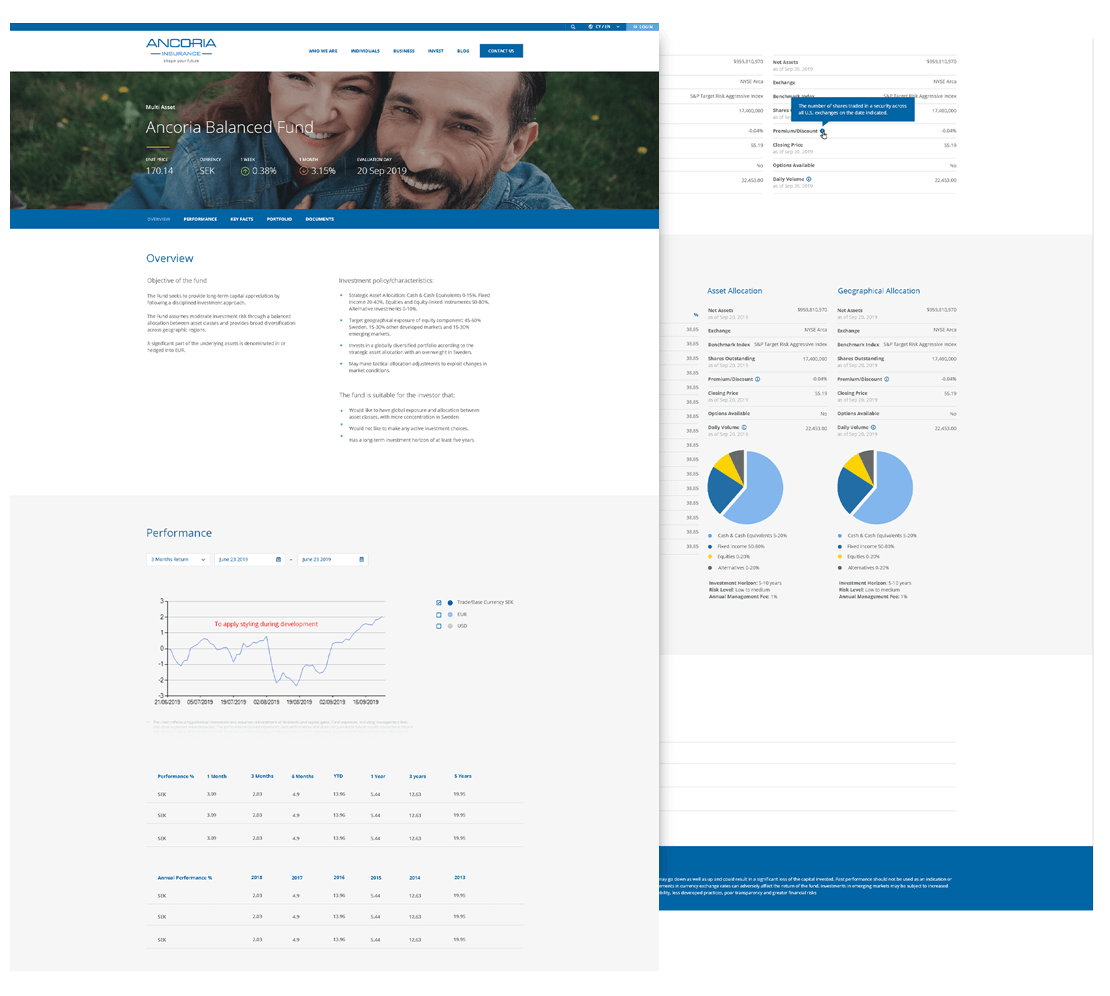This screenshot has width=1110, height=996.
Task: Click the unit price value 170.14
Action: [159, 171]
